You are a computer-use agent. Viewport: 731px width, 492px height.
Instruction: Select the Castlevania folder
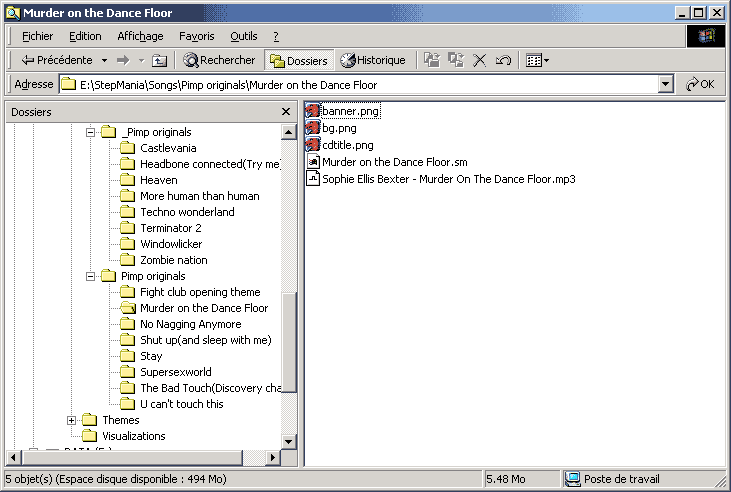pos(168,148)
